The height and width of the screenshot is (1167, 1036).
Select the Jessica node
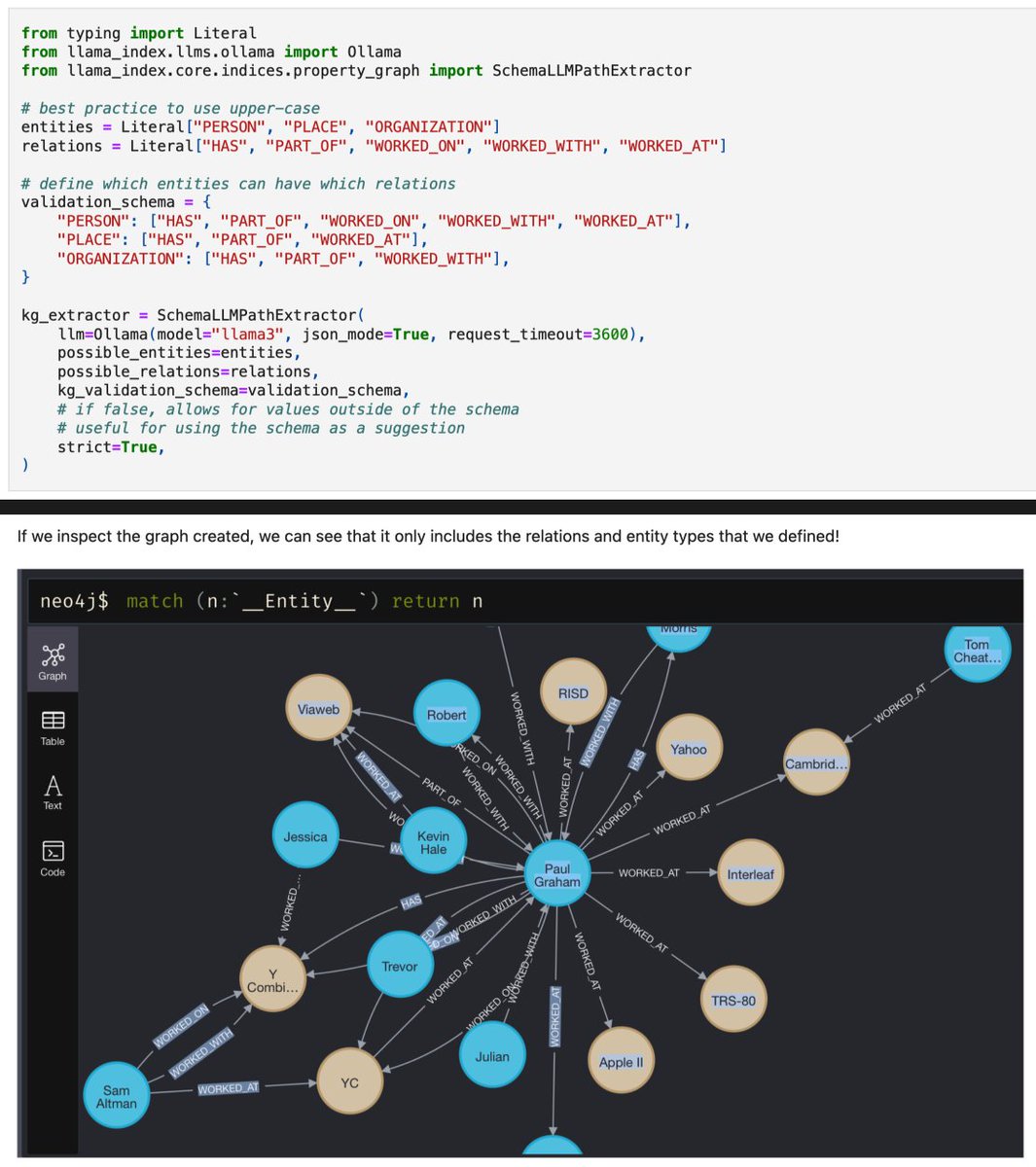(305, 835)
